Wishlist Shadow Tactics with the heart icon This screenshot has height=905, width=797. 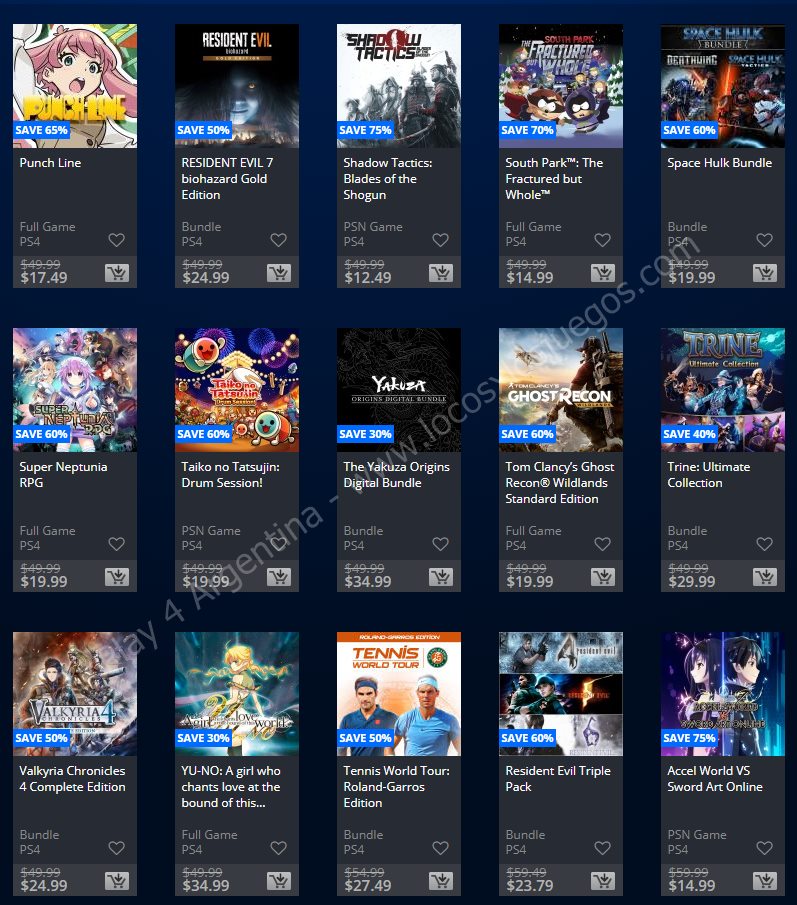tap(441, 240)
